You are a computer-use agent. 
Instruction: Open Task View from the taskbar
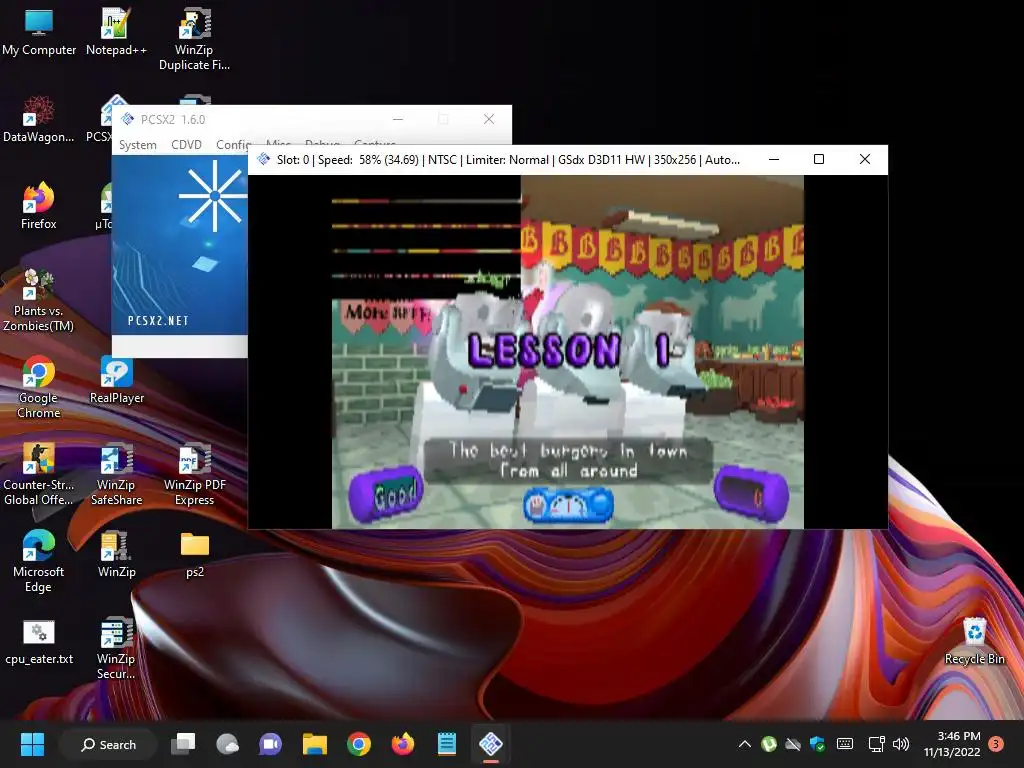184,744
